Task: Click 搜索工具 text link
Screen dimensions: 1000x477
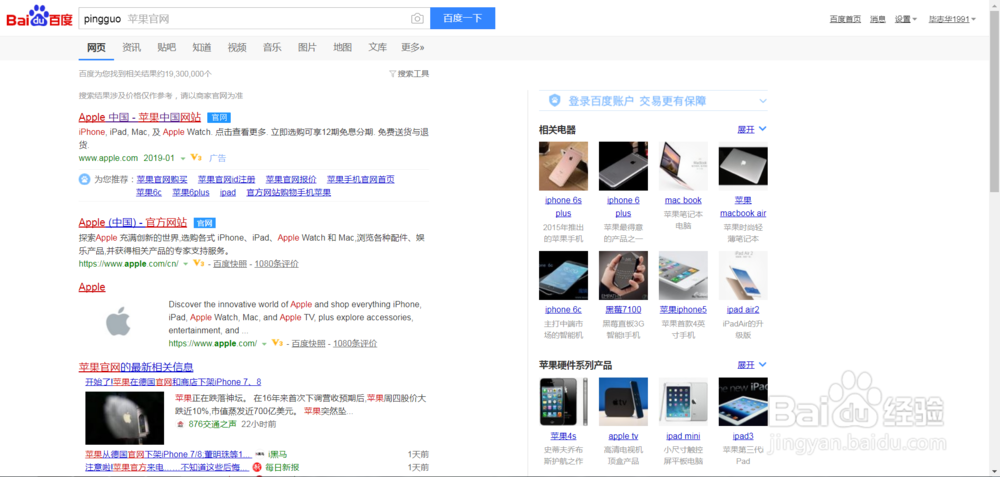Action: pos(413,74)
